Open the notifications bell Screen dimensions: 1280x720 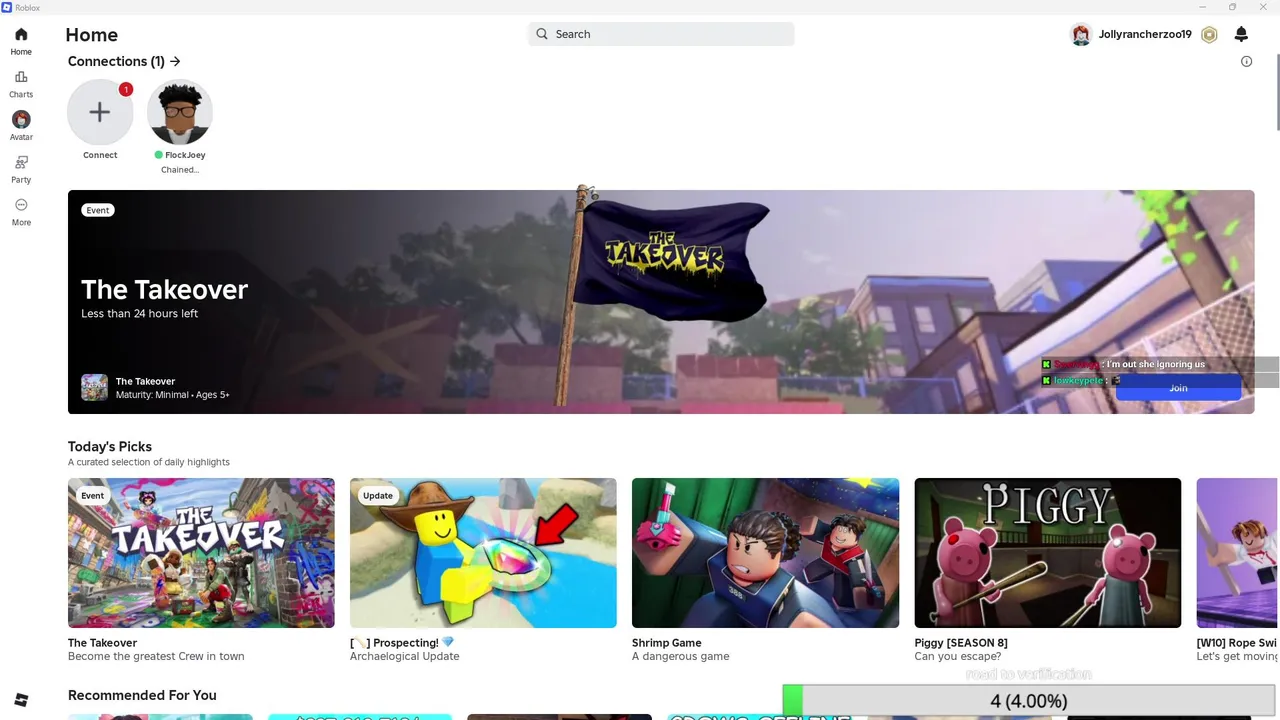point(1241,35)
